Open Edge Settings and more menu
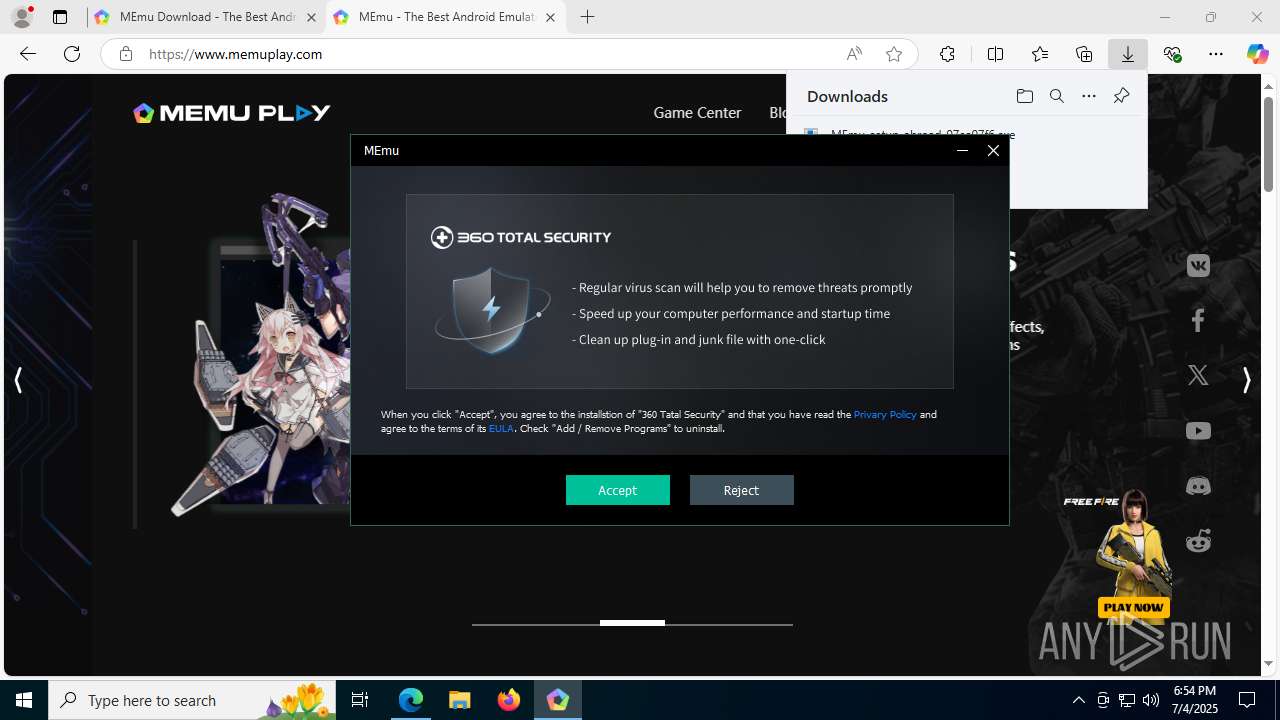1280x720 pixels. click(x=1216, y=54)
